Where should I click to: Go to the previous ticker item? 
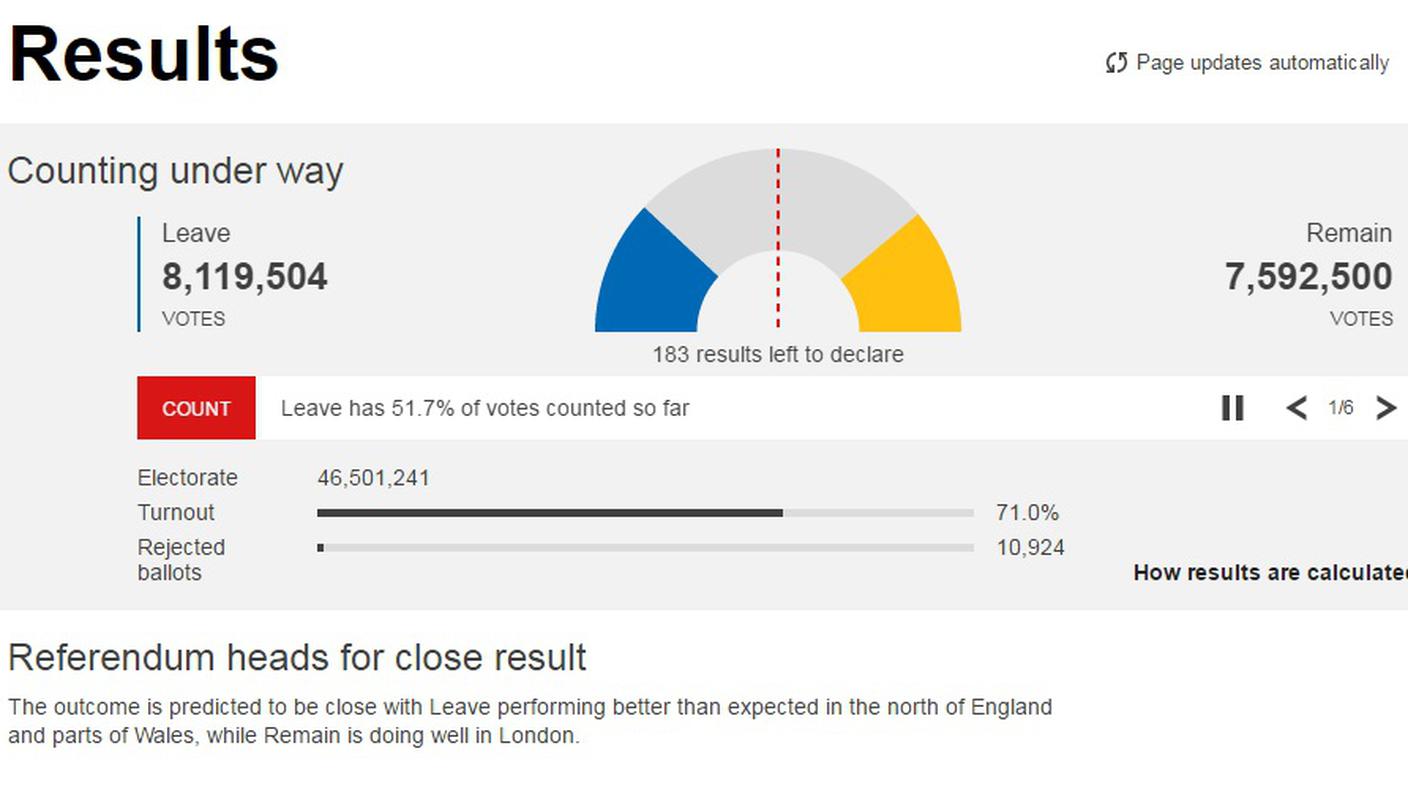pyautogui.click(x=1297, y=408)
